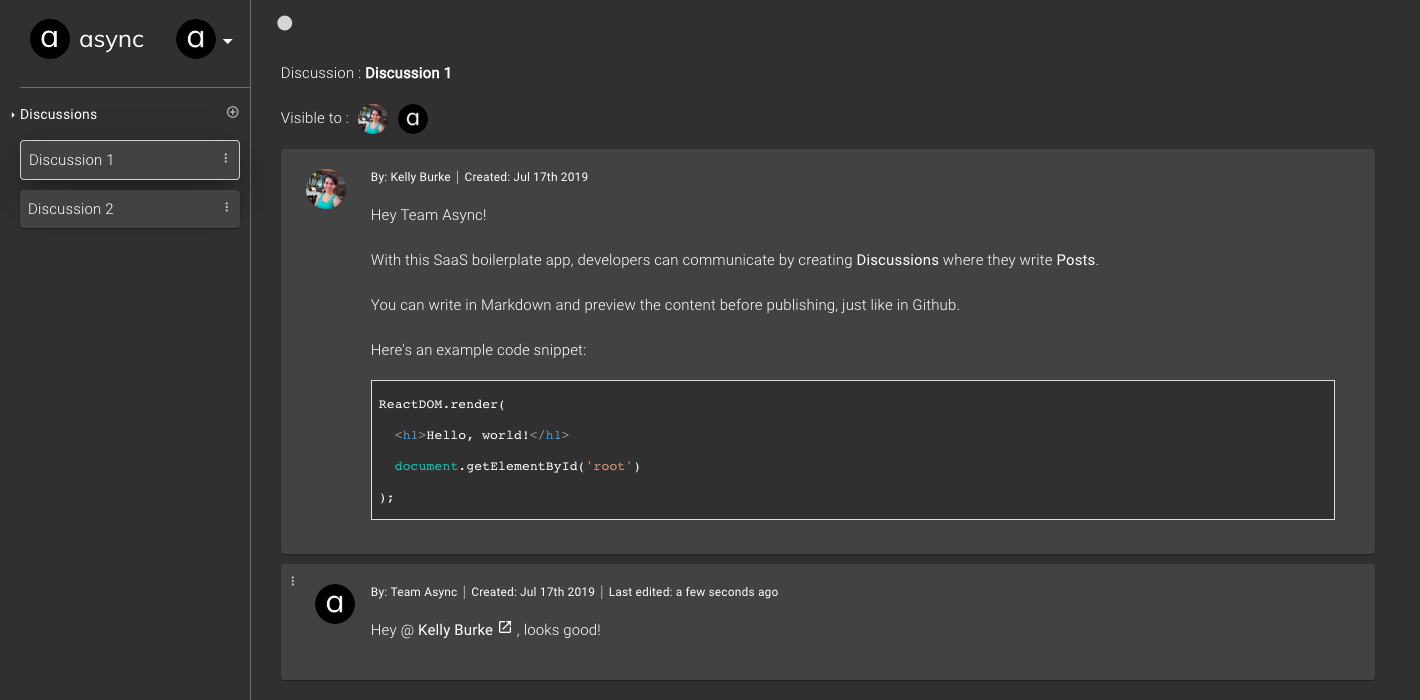Click the async logo icon in the top-left

click(50, 40)
